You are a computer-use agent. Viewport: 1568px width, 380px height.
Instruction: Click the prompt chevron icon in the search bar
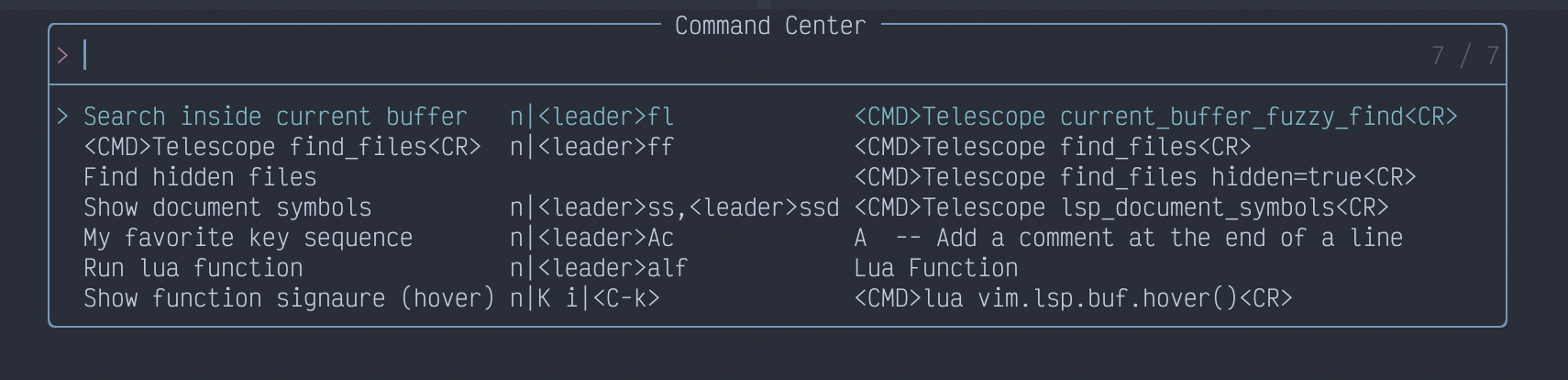62,56
